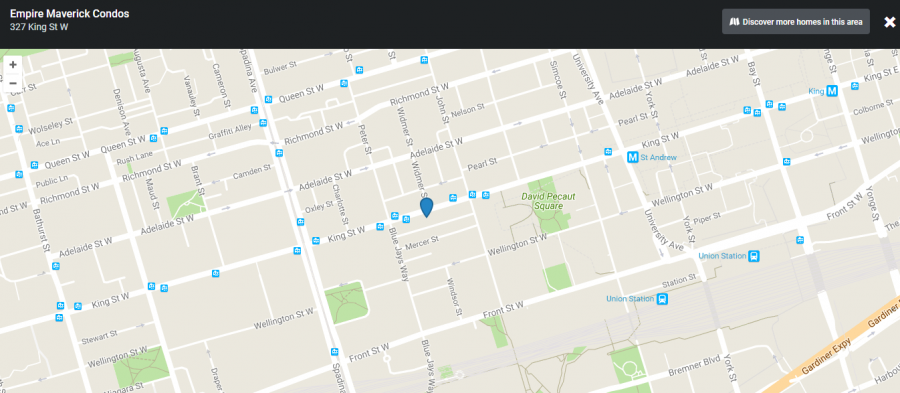Viewport: 900px width, 393px height.
Task: Click the transit stop icon by Bulwer St
Action: 359,70
